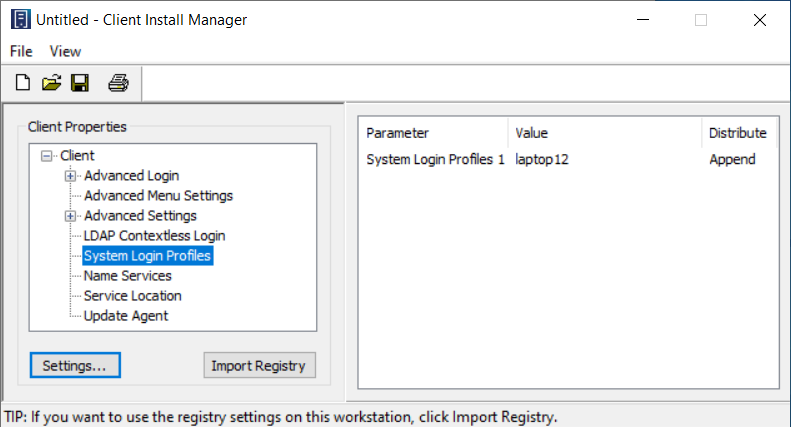791x427 pixels.
Task: Click the New file toolbar icon
Action: 23,83
